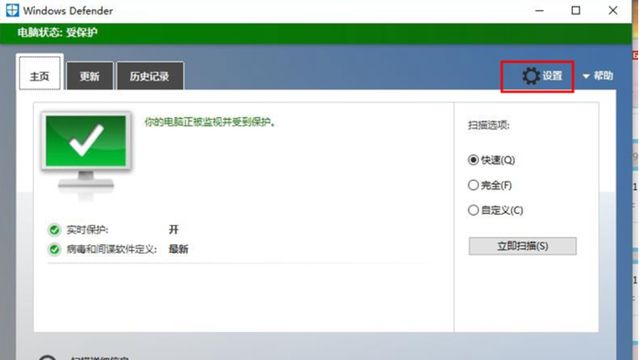Click the Windows Defender shield icon in the title bar
Screen dimensions: 640x360
[12, 10]
